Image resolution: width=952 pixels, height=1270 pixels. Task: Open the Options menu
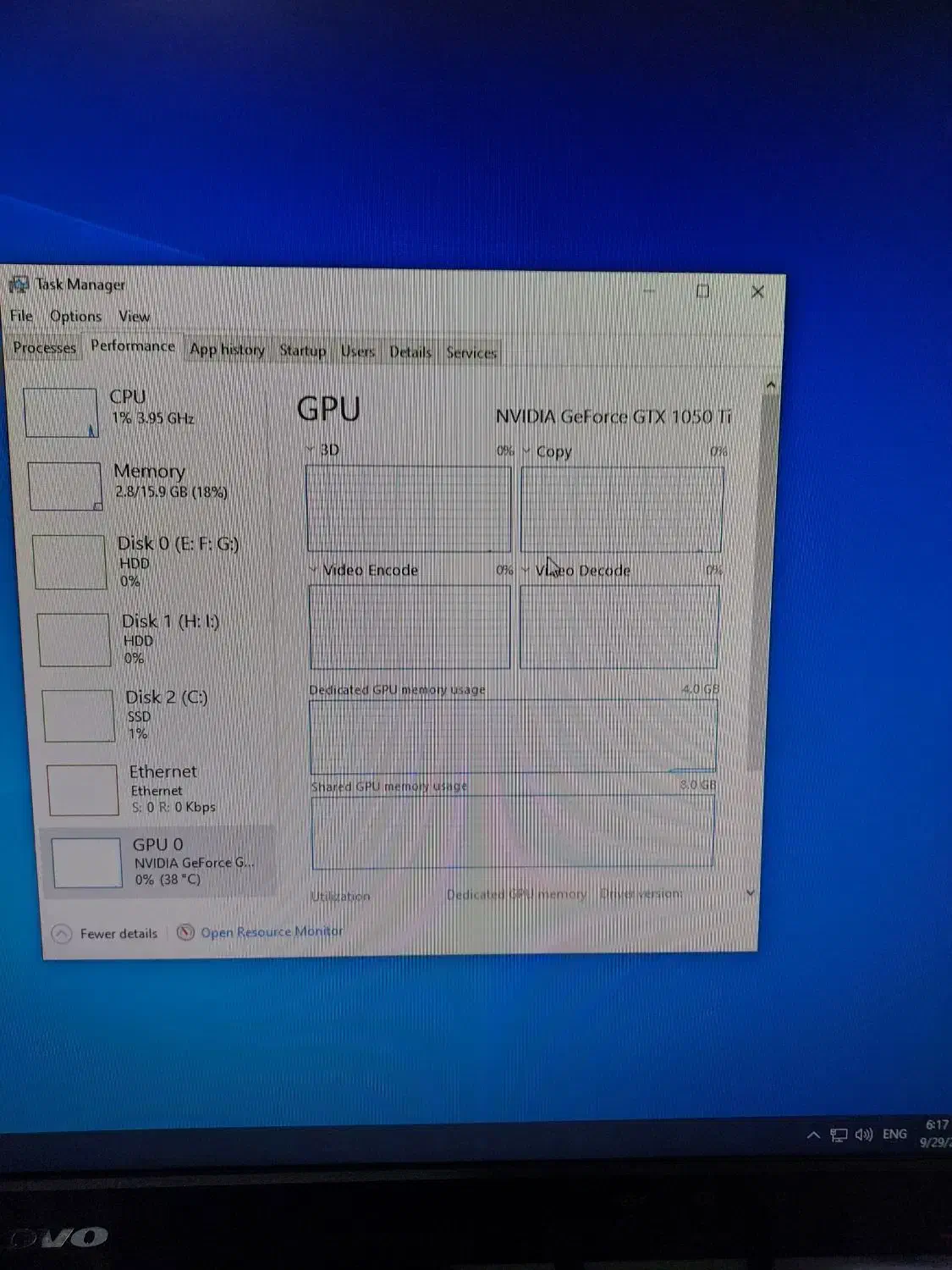[x=75, y=316]
